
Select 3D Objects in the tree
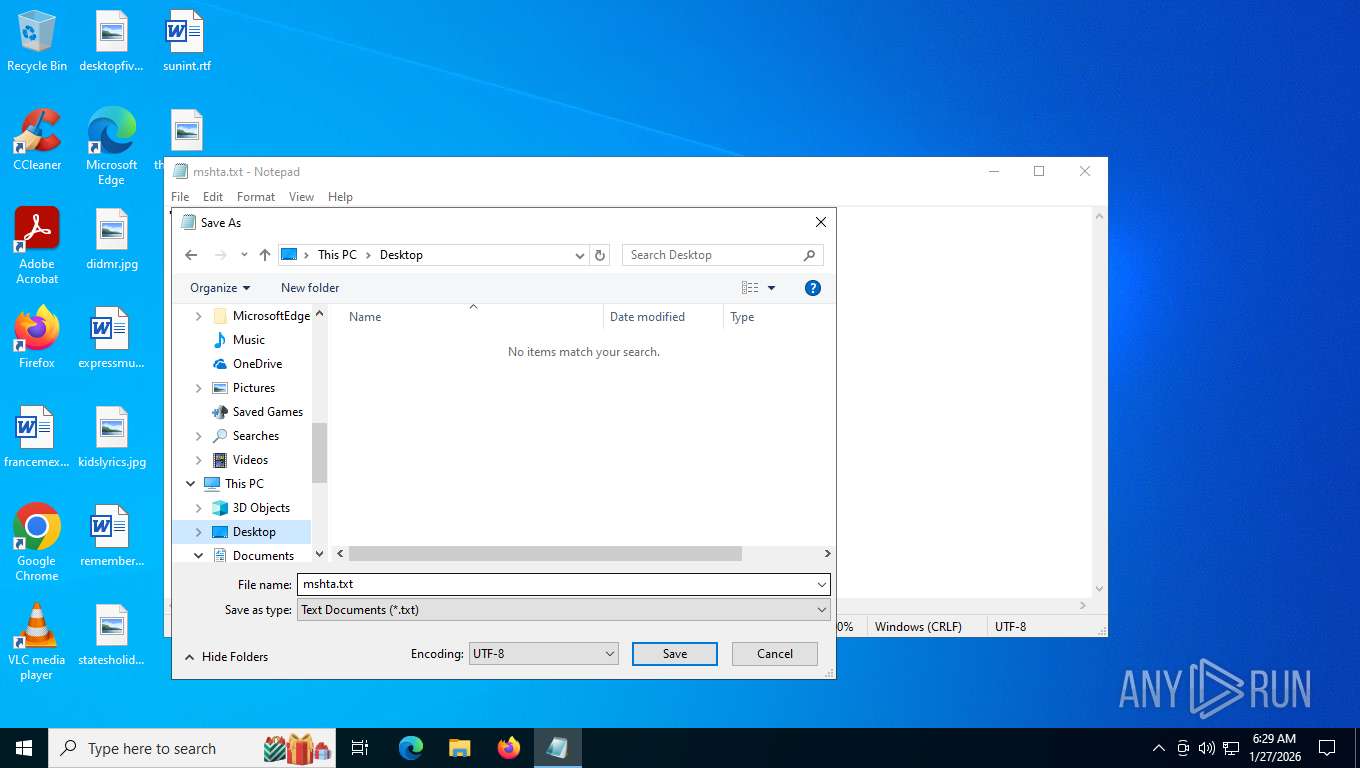click(261, 508)
